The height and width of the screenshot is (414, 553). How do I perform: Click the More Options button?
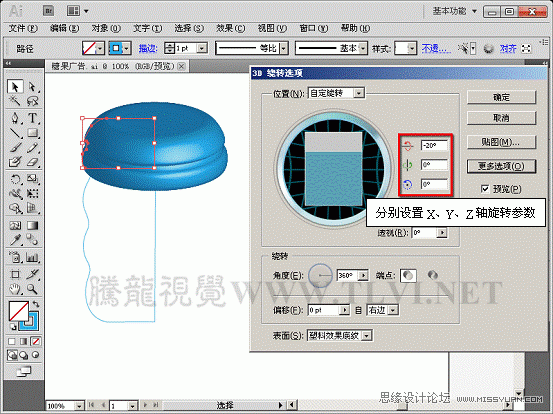[x=501, y=166]
